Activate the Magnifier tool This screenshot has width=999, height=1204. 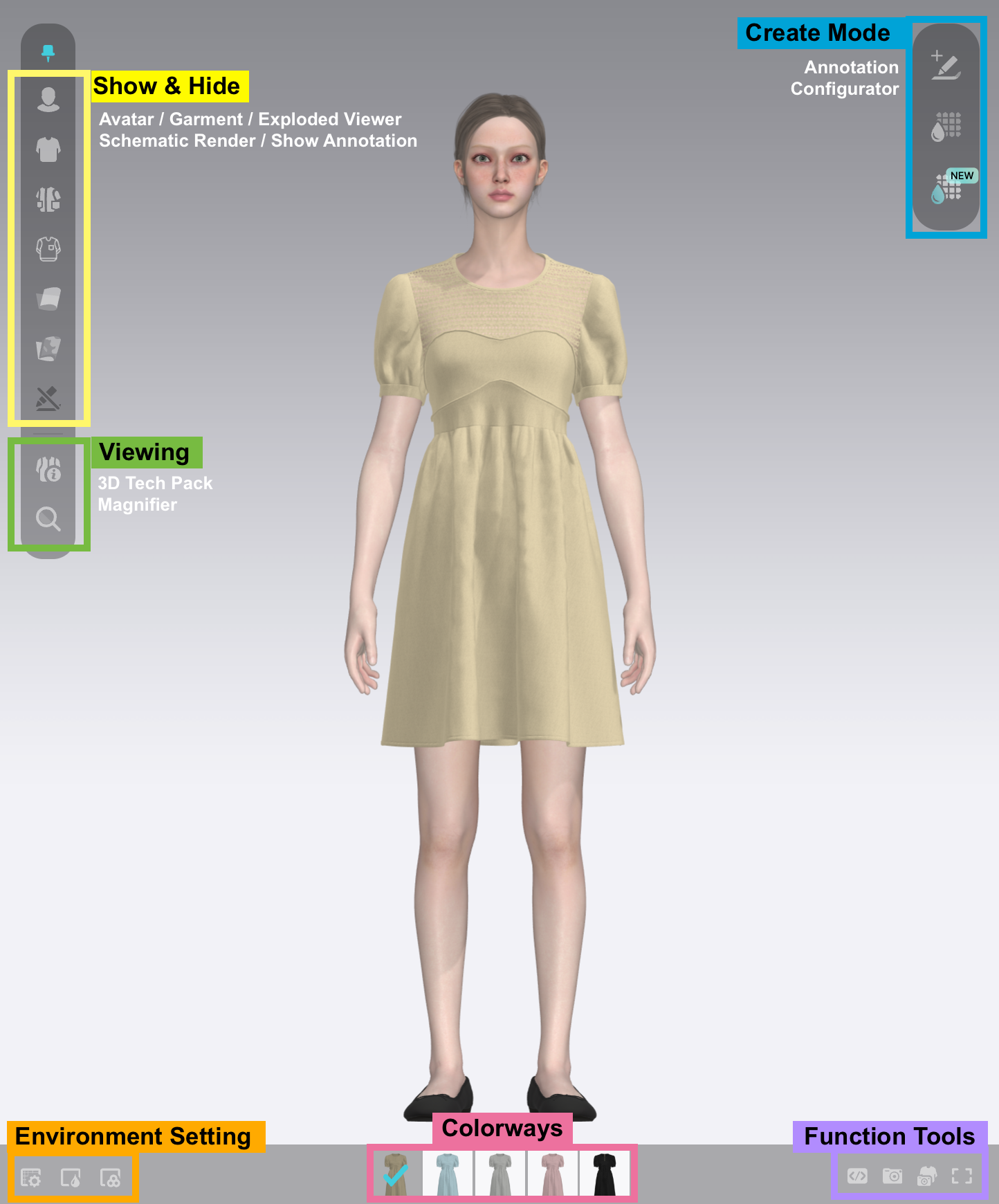coord(48,518)
